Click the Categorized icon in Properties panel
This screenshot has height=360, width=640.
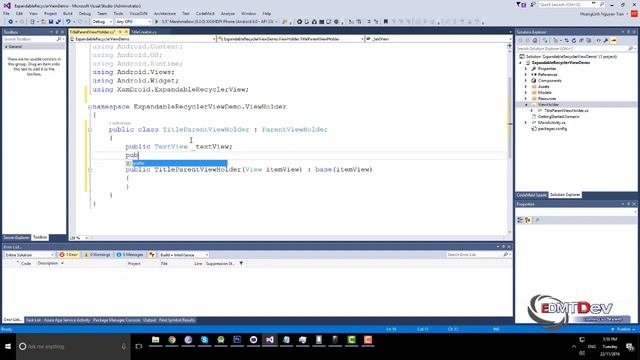pyautogui.click(x=520, y=220)
